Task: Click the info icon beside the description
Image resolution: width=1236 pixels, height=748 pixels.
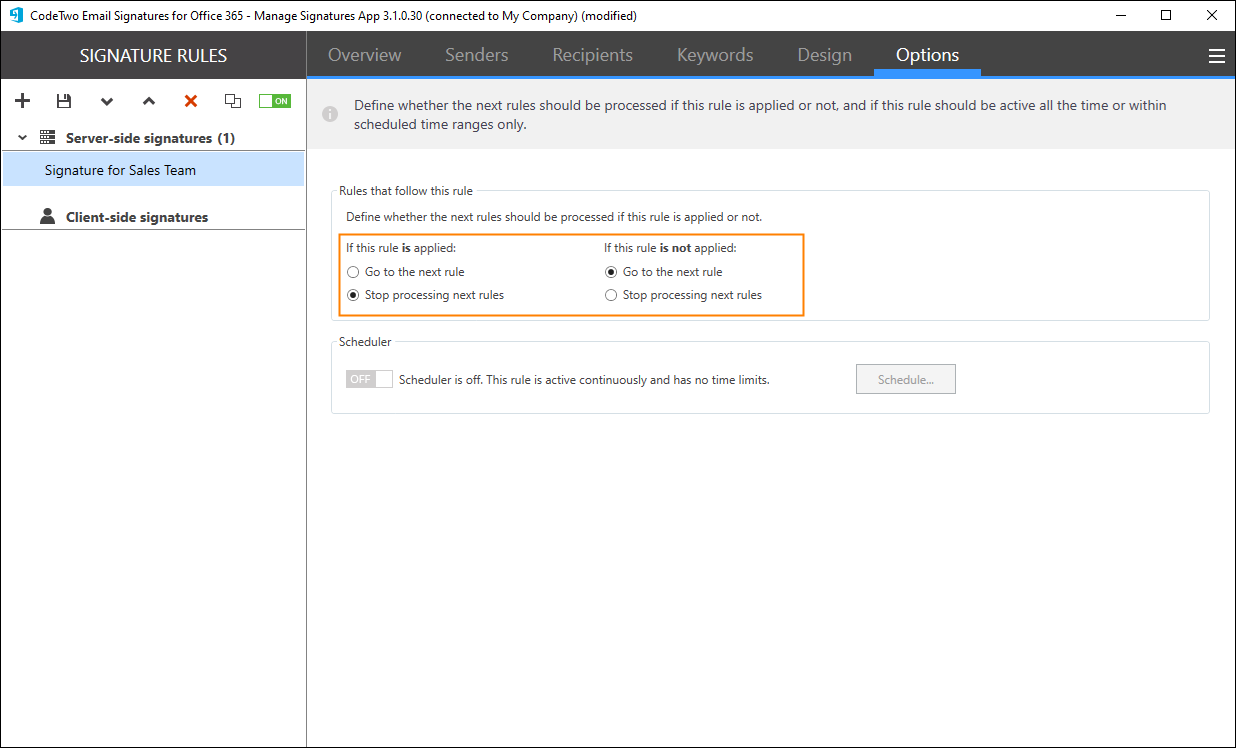Action: pyautogui.click(x=330, y=115)
